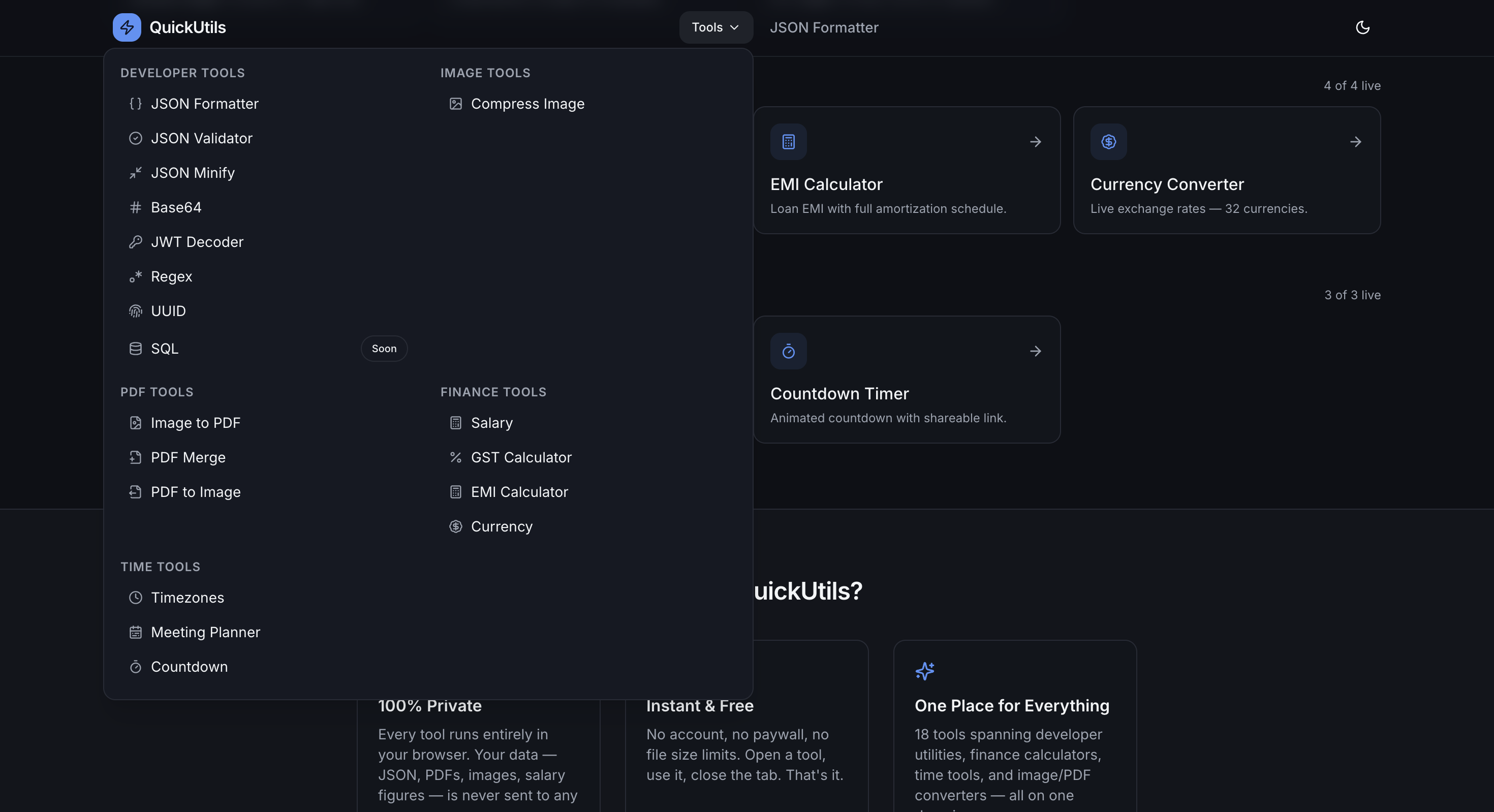1494x812 pixels.
Task: Open JWT Decoder menu entry
Action: click(x=267, y=242)
